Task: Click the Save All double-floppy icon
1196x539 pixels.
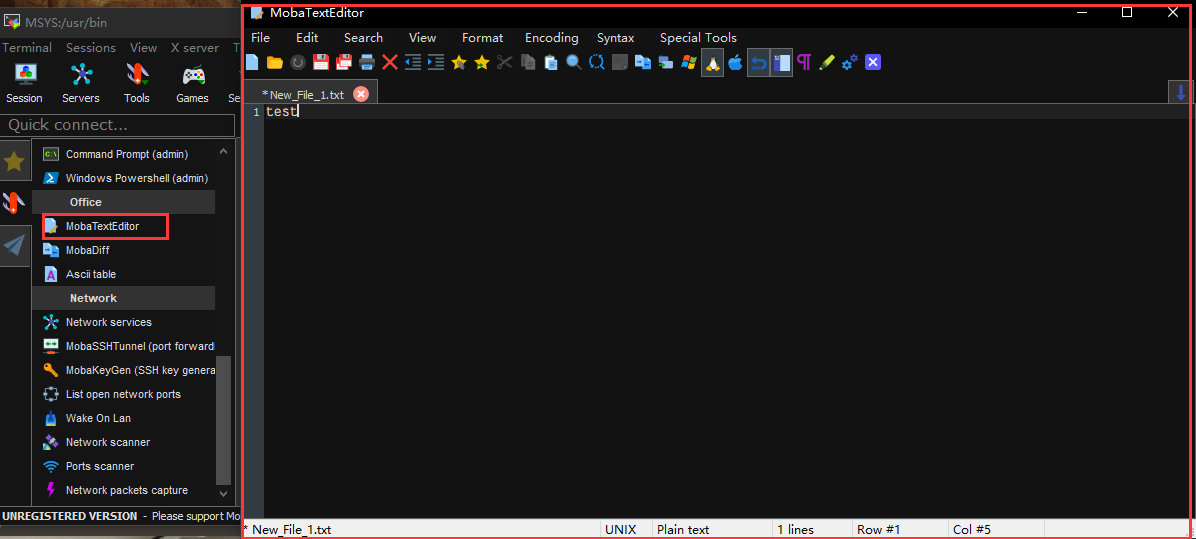Action: (x=344, y=63)
